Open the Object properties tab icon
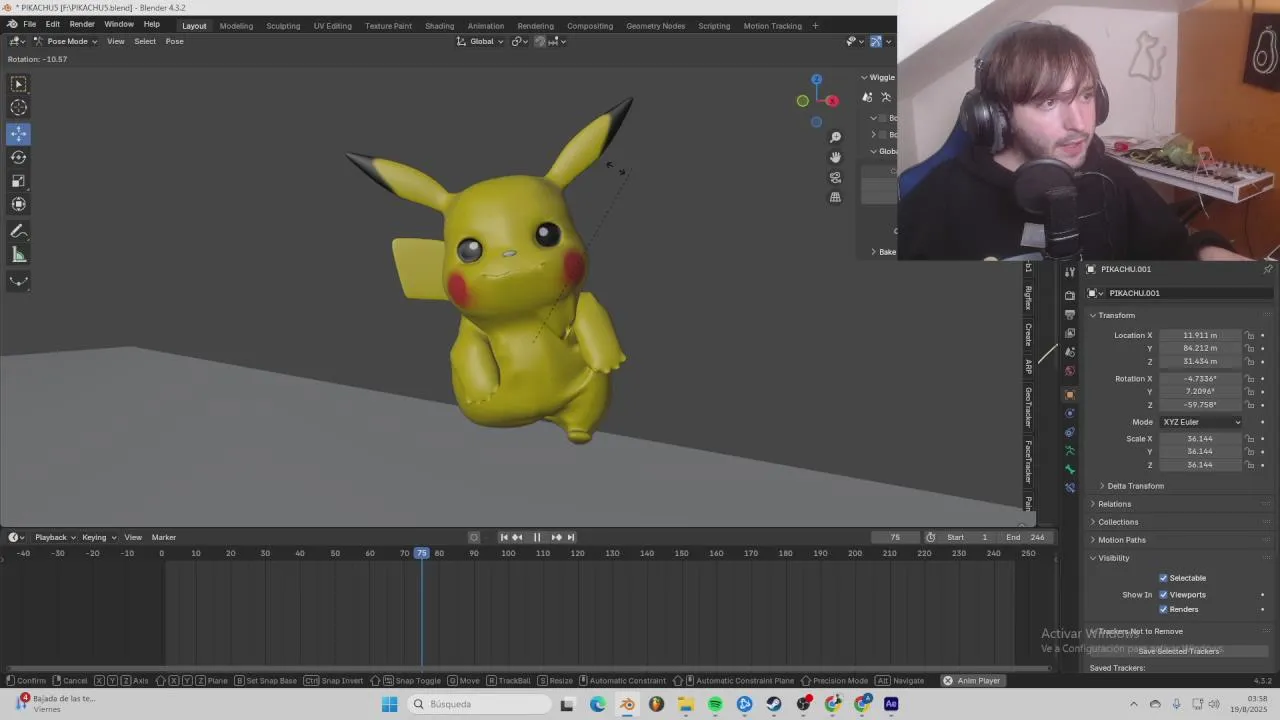1280x720 pixels. [x=1070, y=395]
